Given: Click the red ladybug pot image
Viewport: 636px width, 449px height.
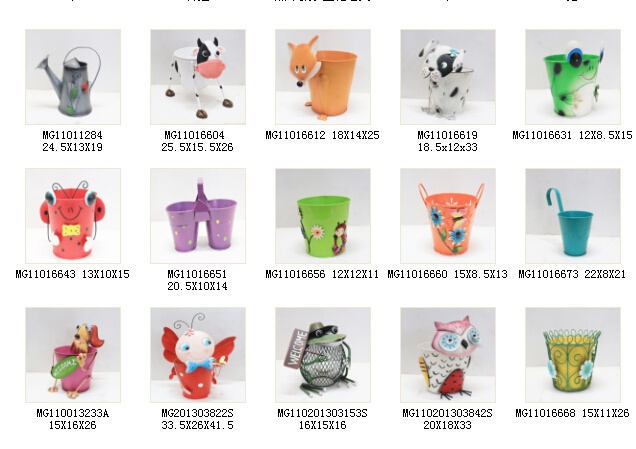Looking at the screenshot, I should point(73,216).
